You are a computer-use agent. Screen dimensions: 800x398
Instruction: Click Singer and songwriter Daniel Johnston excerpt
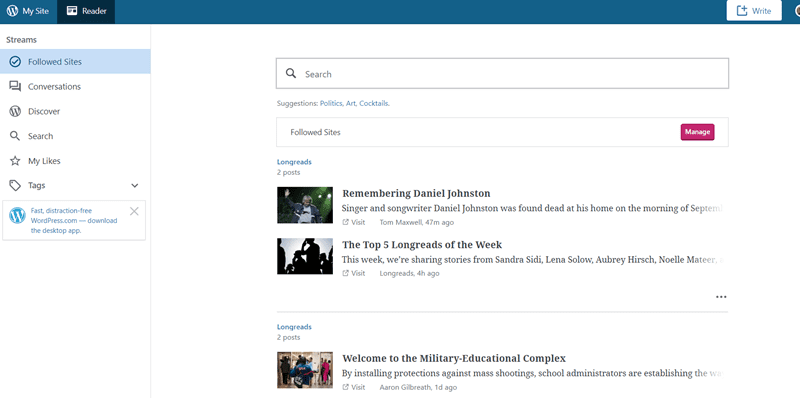click(533, 208)
